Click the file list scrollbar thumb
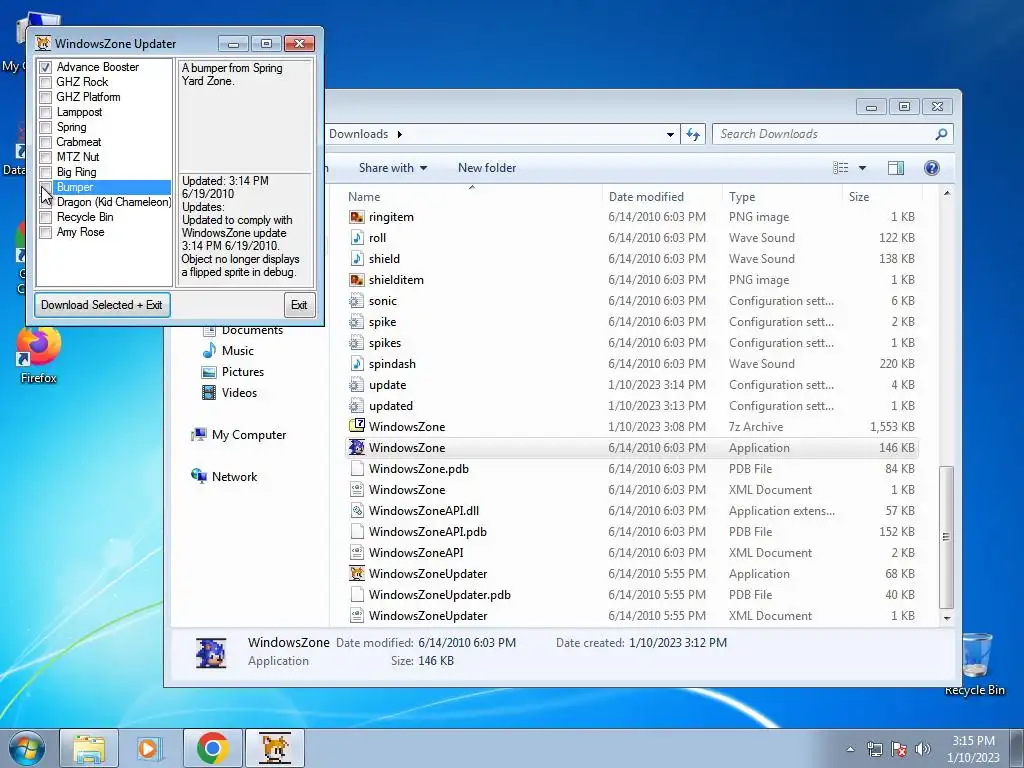 (x=946, y=537)
